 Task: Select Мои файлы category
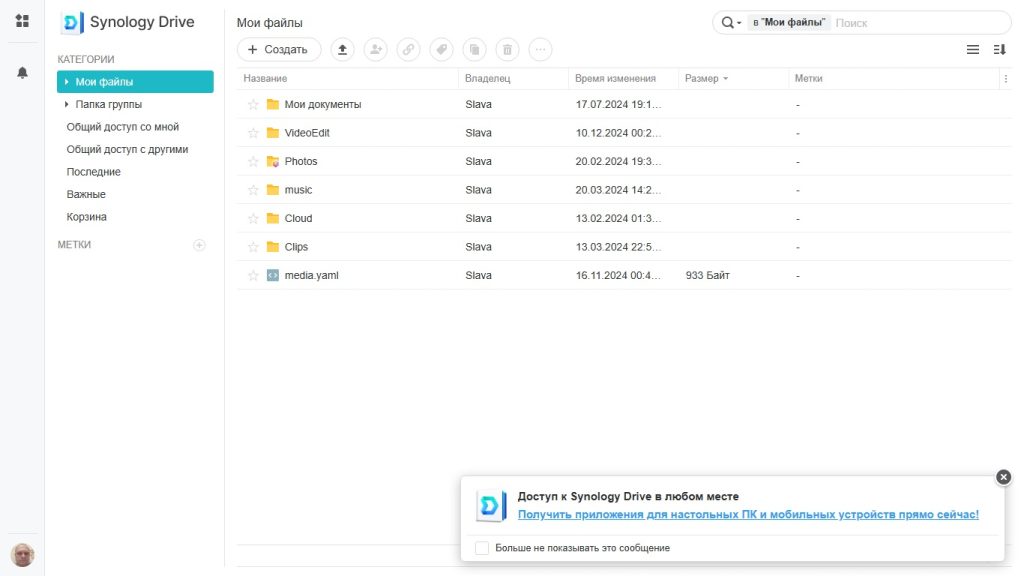click(135, 82)
